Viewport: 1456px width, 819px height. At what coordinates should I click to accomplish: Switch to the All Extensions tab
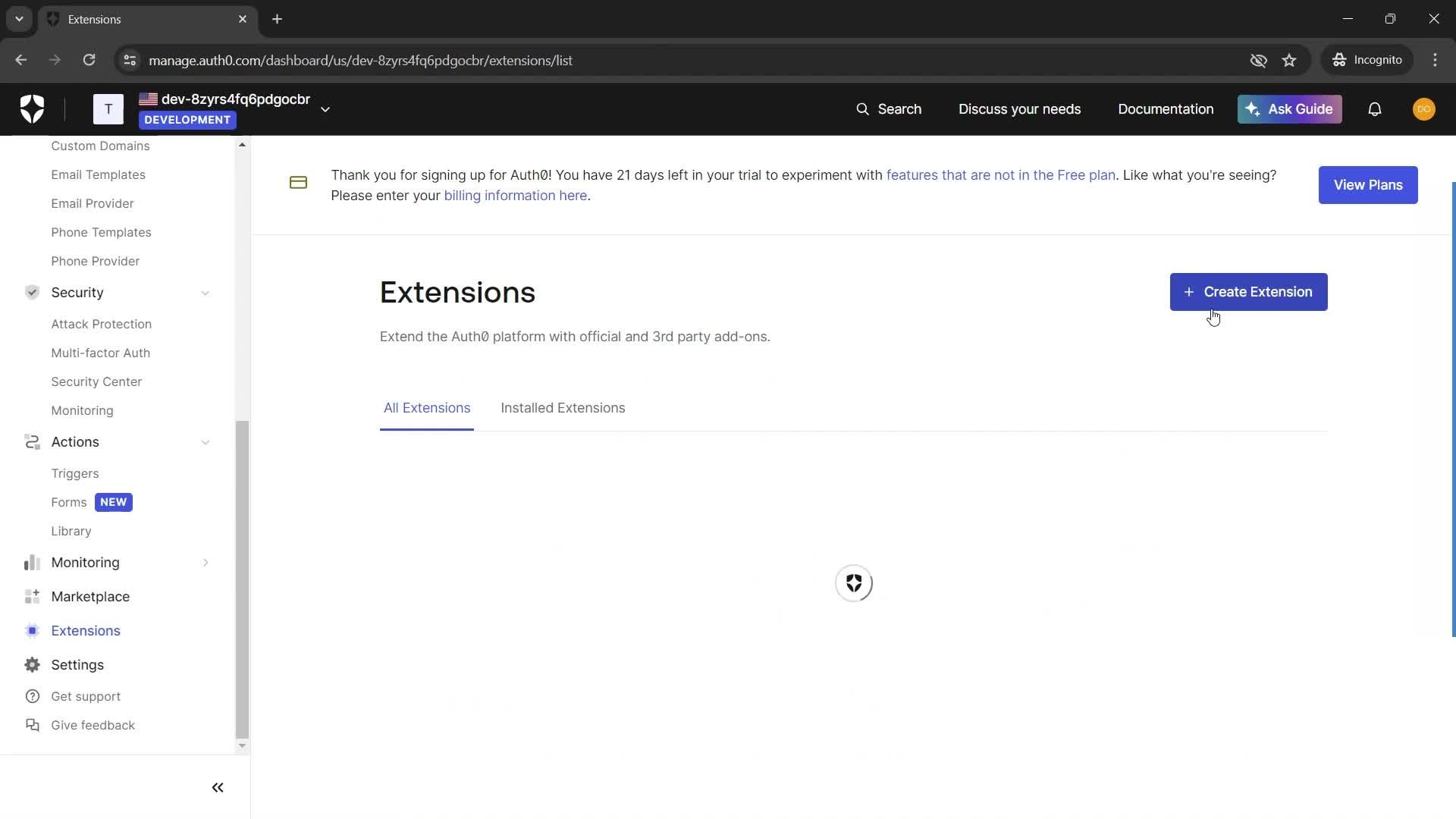tap(427, 408)
